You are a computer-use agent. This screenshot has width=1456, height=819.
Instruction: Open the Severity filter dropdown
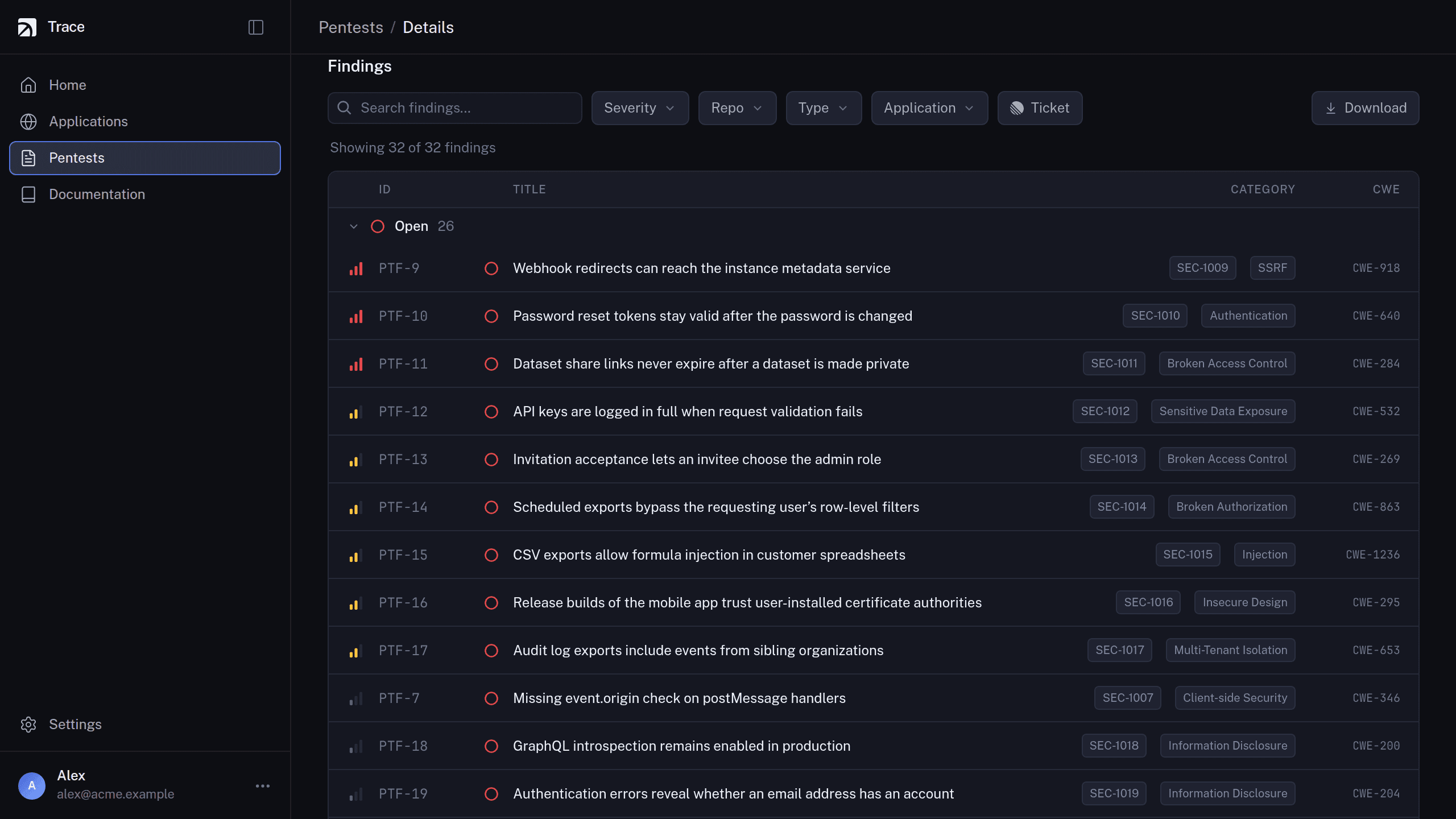click(x=640, y=108)
